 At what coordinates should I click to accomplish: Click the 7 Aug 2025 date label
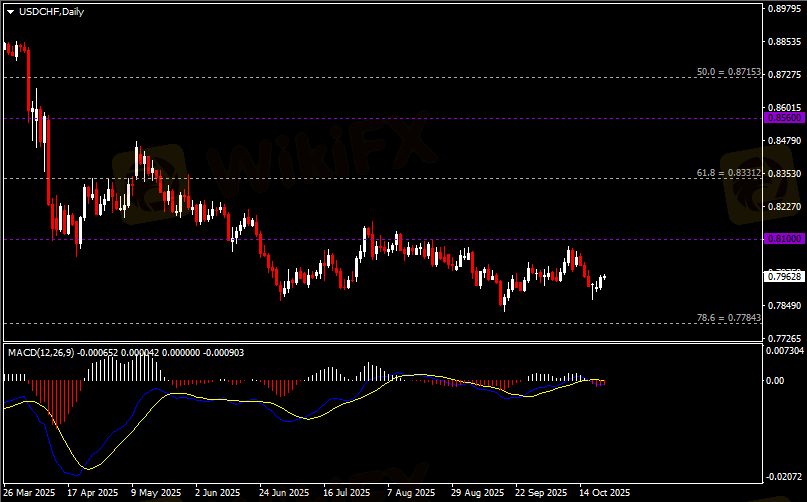click(x=410, y=493)
